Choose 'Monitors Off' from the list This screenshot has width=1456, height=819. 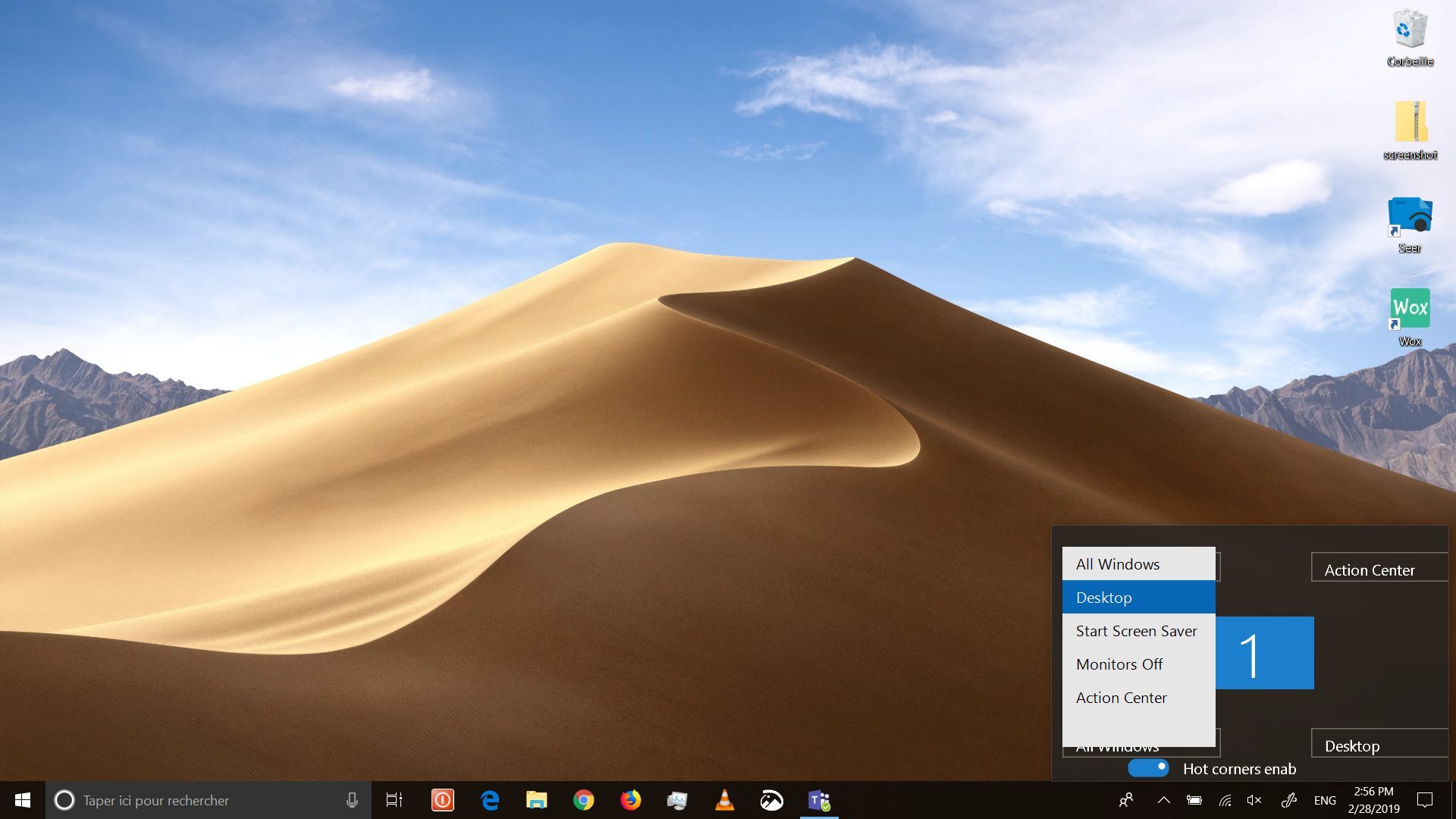1138,664
